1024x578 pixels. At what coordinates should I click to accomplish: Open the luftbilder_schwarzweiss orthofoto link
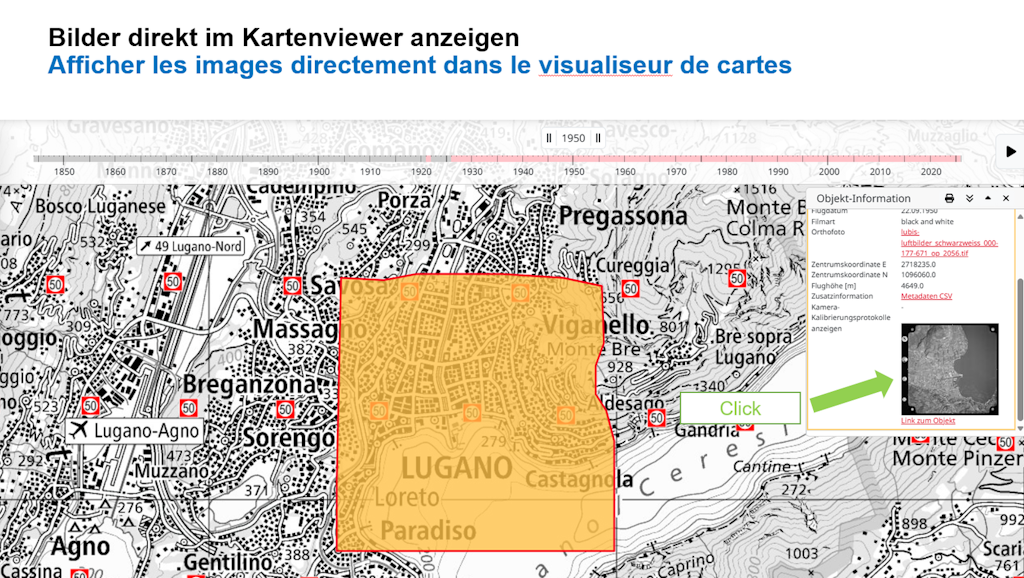pos(948,242)
